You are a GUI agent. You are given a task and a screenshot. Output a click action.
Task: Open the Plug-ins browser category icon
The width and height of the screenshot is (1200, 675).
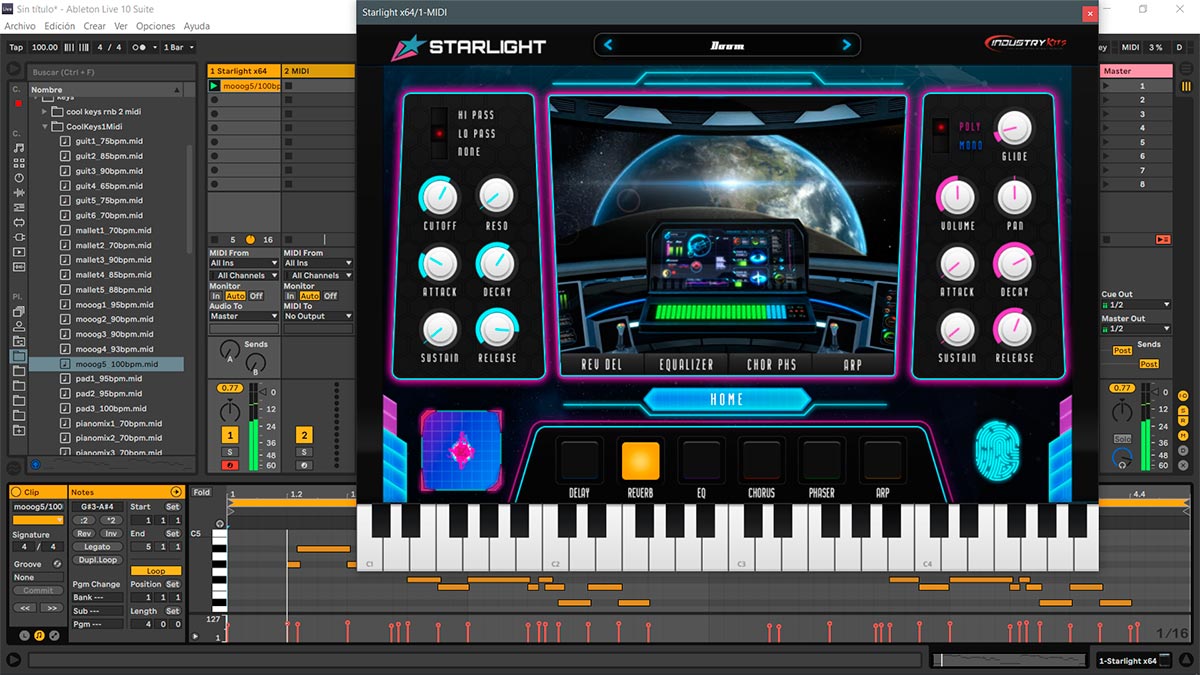(x=18, y=237)
